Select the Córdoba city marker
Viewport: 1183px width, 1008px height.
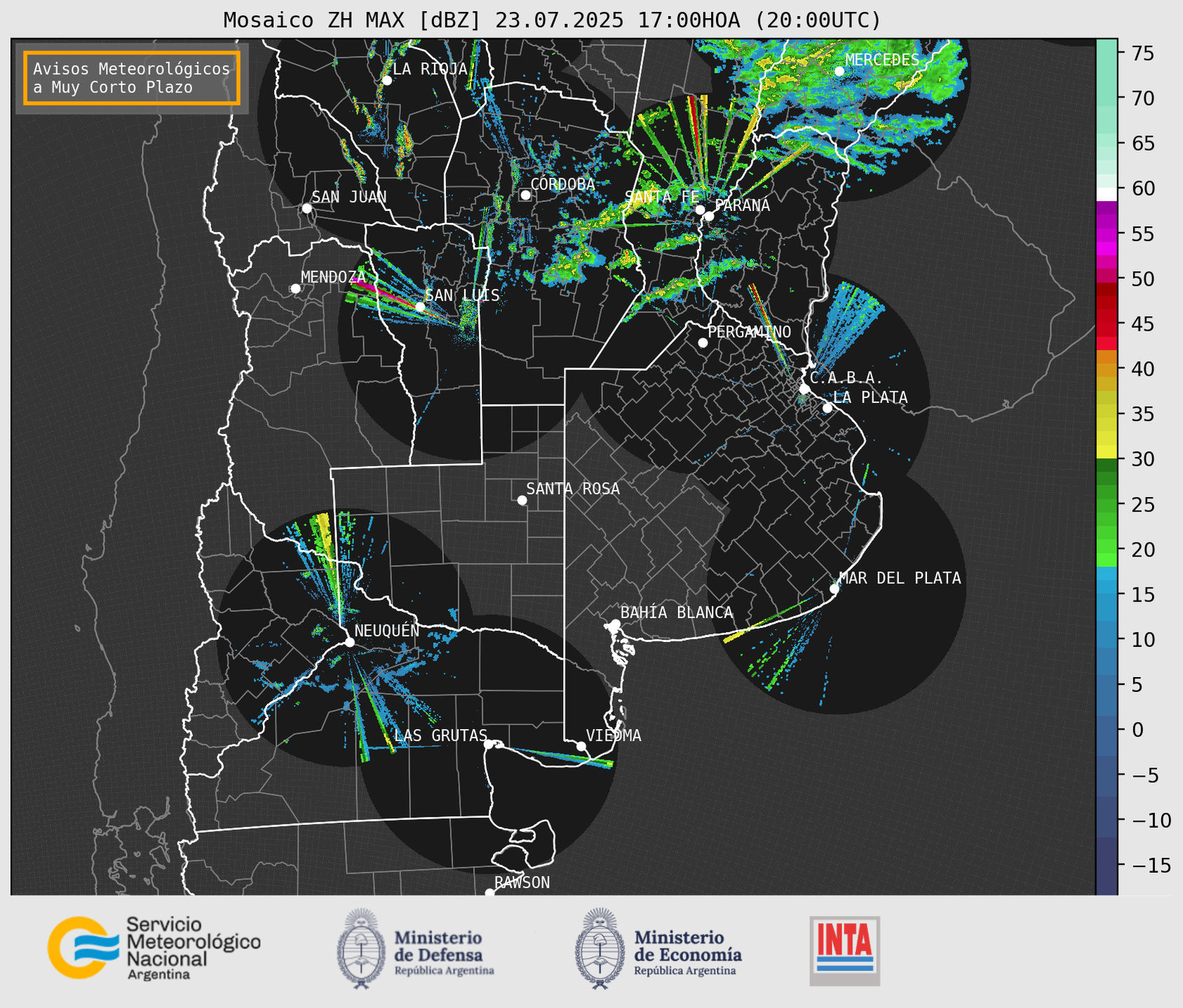pos(525,195)
